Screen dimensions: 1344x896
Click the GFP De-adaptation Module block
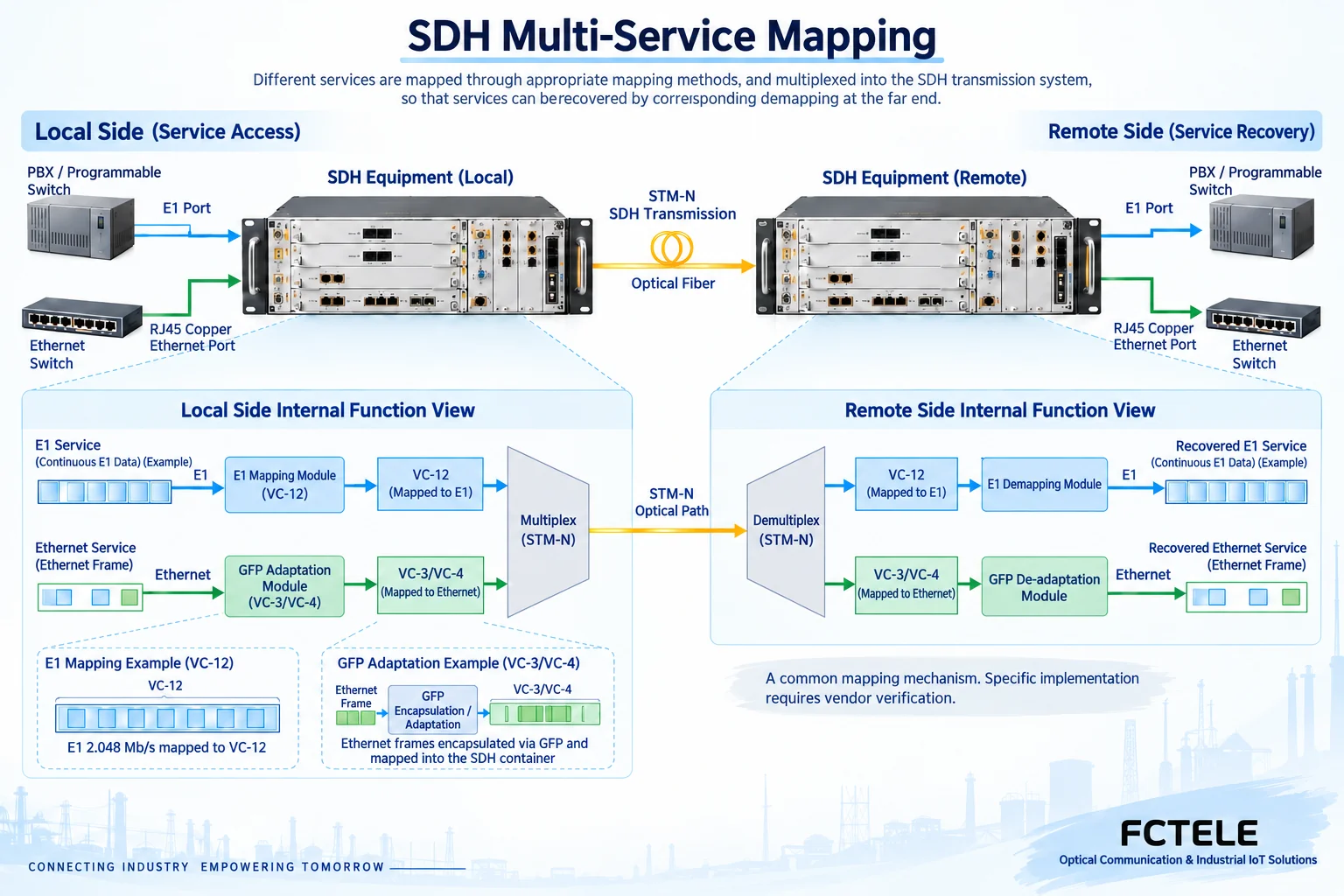tap(1045, 587)
